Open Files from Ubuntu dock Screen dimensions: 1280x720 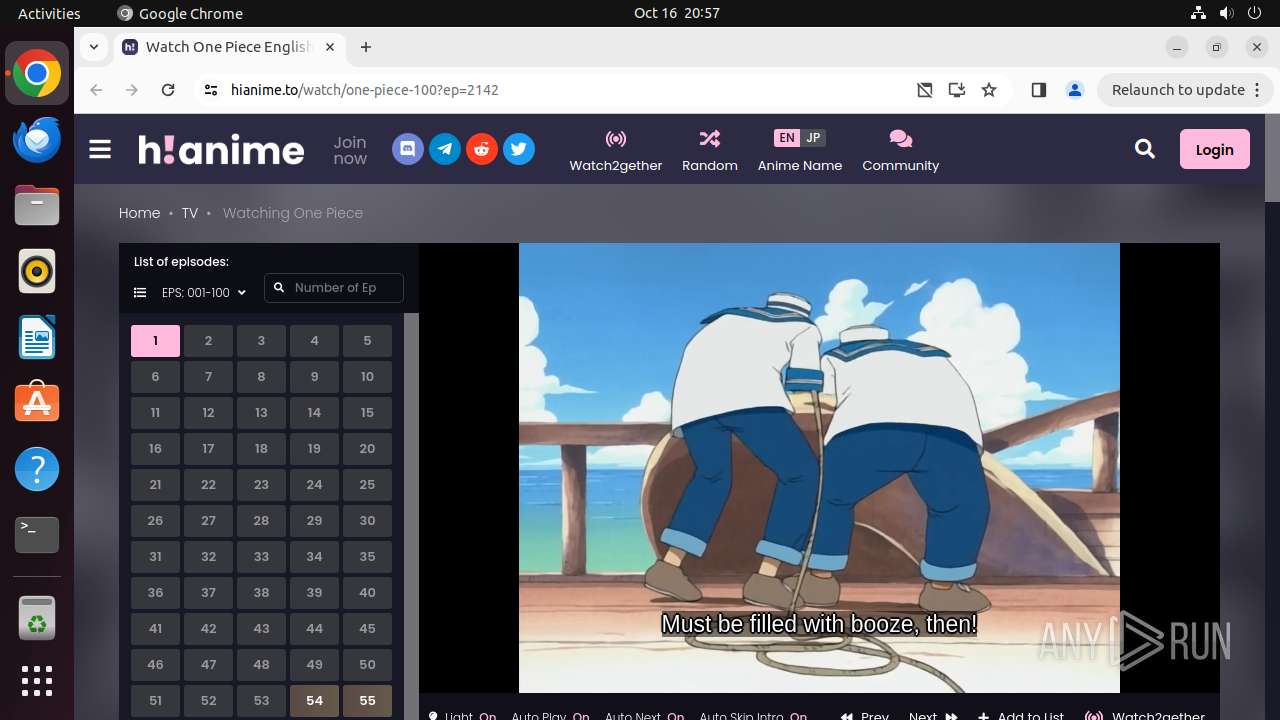coord(37,205)
